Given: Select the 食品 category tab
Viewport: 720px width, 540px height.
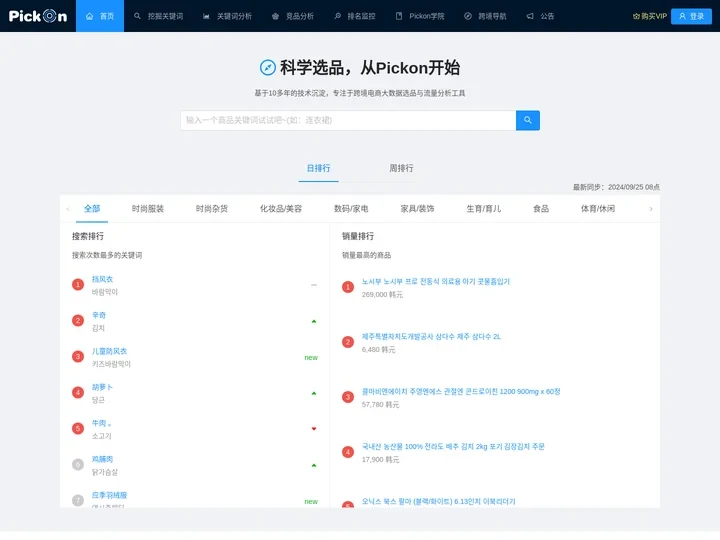Looking at the screenshot, I should click(x=541, y=209).
